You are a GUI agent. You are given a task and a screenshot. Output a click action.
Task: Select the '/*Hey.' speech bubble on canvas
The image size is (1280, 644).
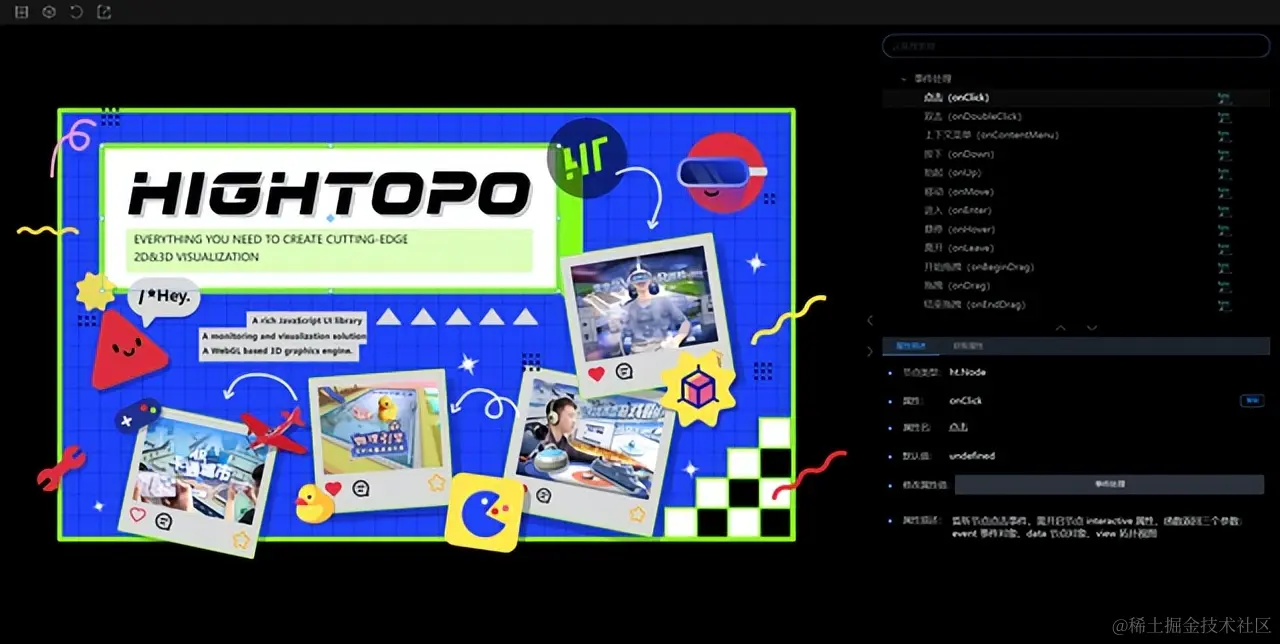[163, 301]
